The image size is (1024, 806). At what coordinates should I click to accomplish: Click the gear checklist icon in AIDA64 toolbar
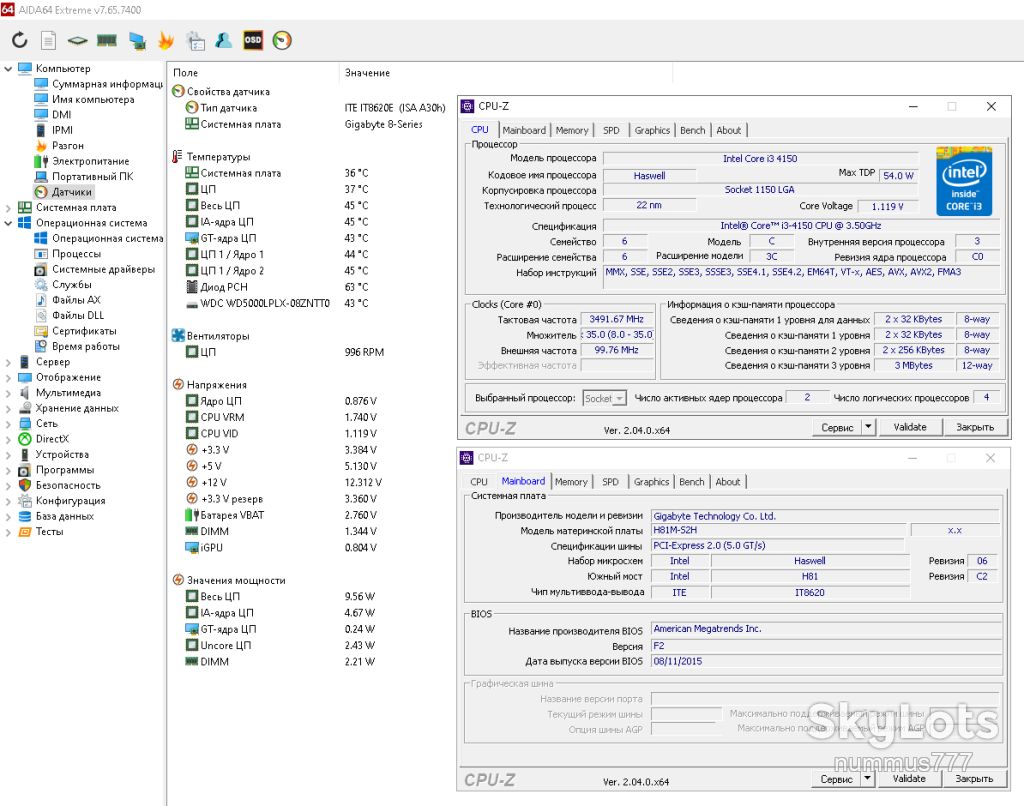click(195, 40)
